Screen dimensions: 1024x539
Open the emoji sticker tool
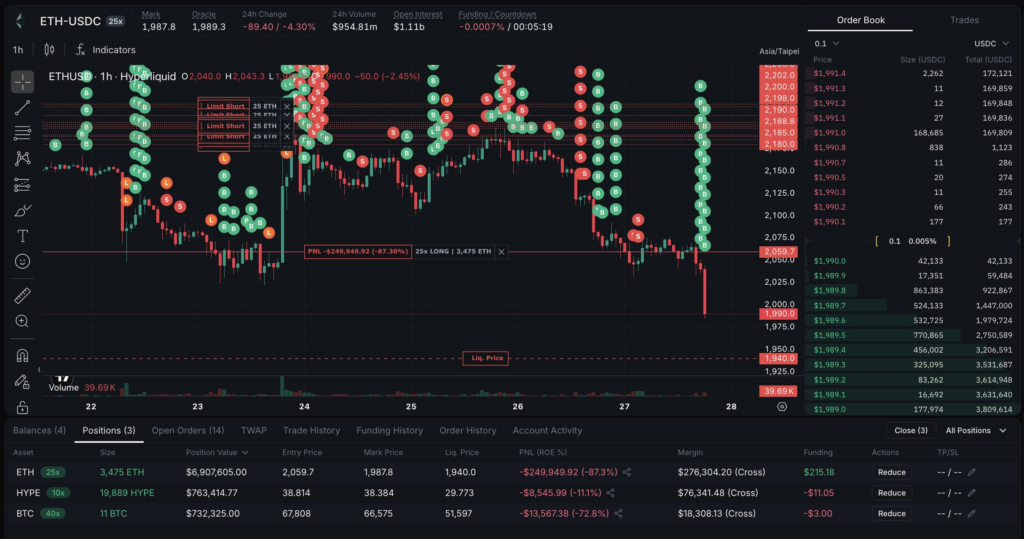pyautogui.click(x=22, y=261)
